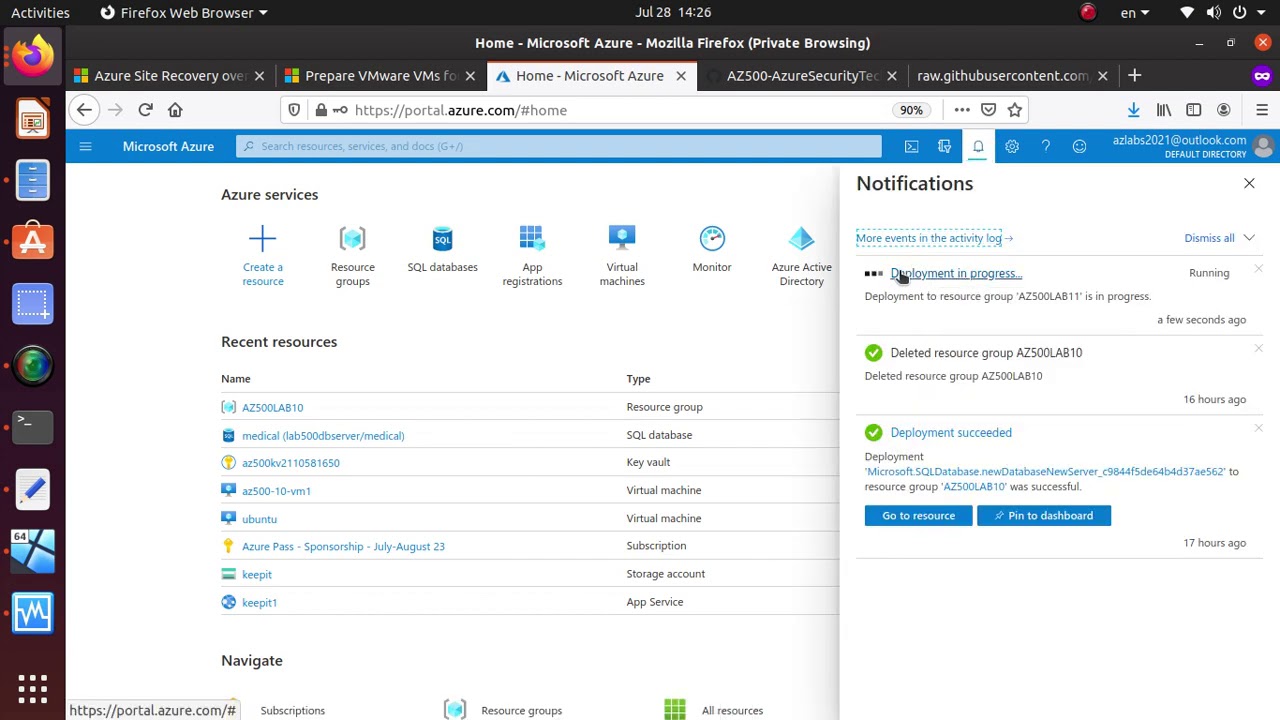The width and height of the screenshot is (1280, 720).
Task: Open medical SQL database resource
Action: [323, 436]
